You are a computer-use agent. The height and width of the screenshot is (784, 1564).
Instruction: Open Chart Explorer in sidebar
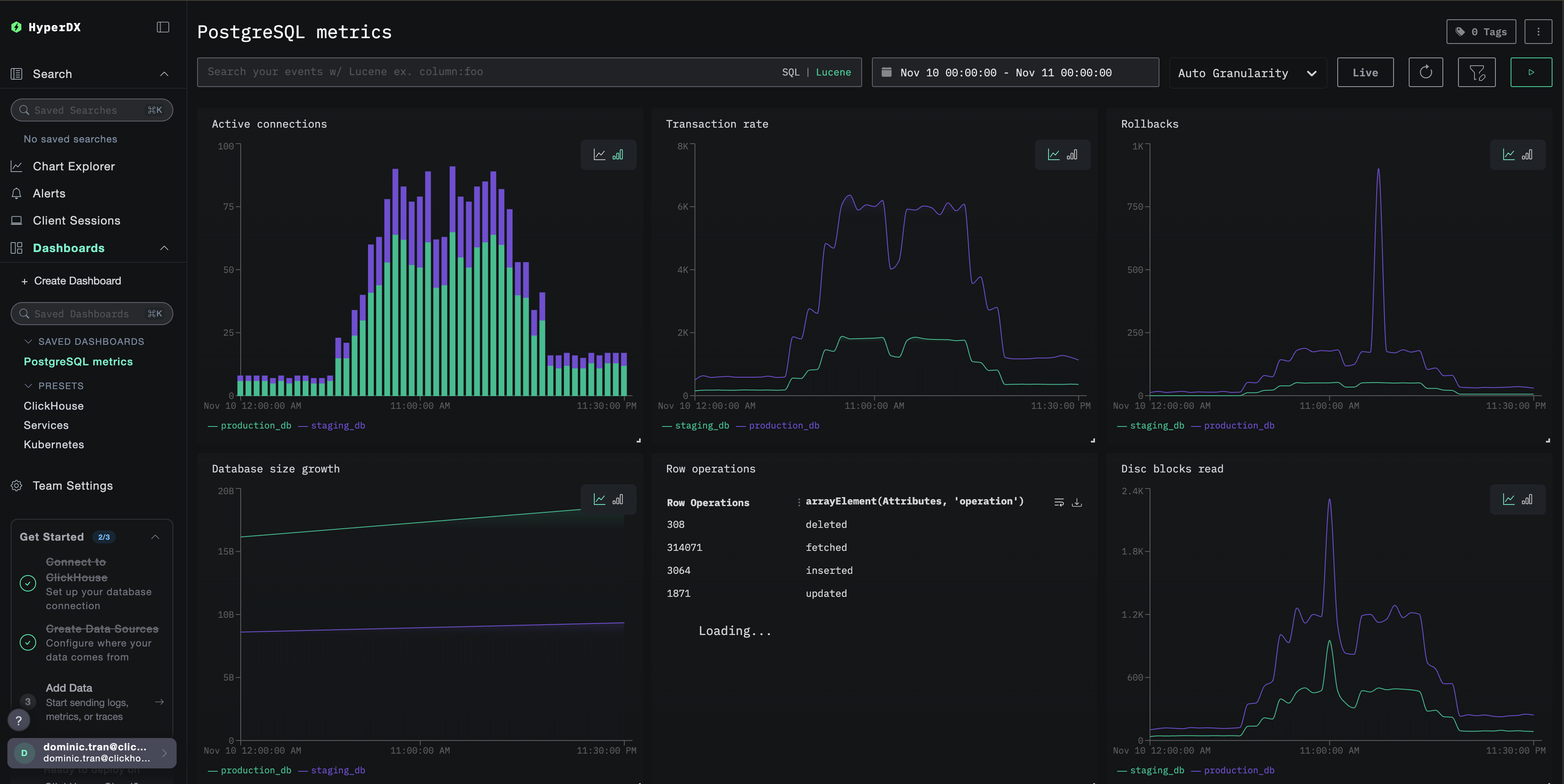[74, 166]
